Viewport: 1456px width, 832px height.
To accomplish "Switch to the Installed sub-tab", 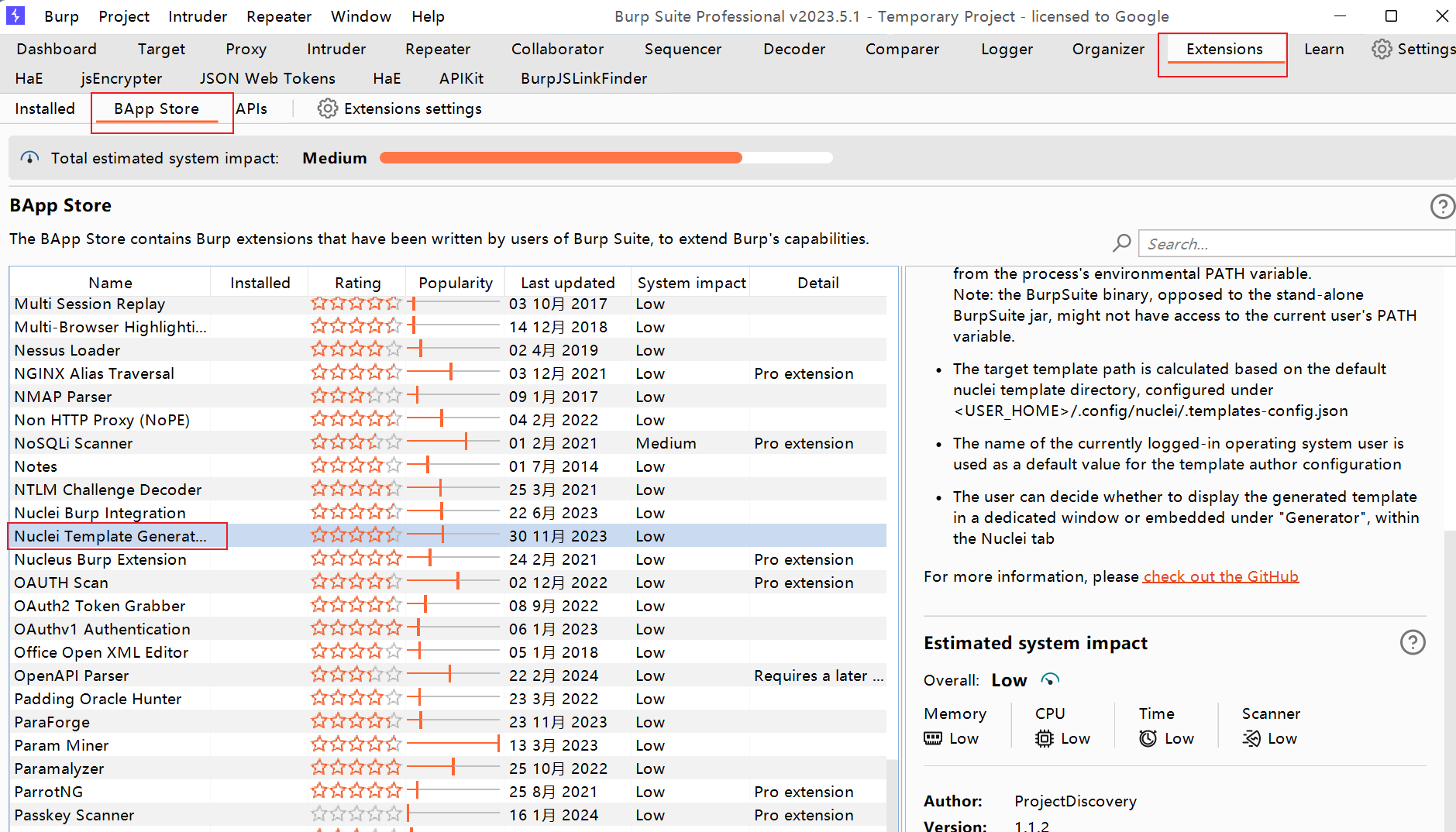I will click(45, 108).
